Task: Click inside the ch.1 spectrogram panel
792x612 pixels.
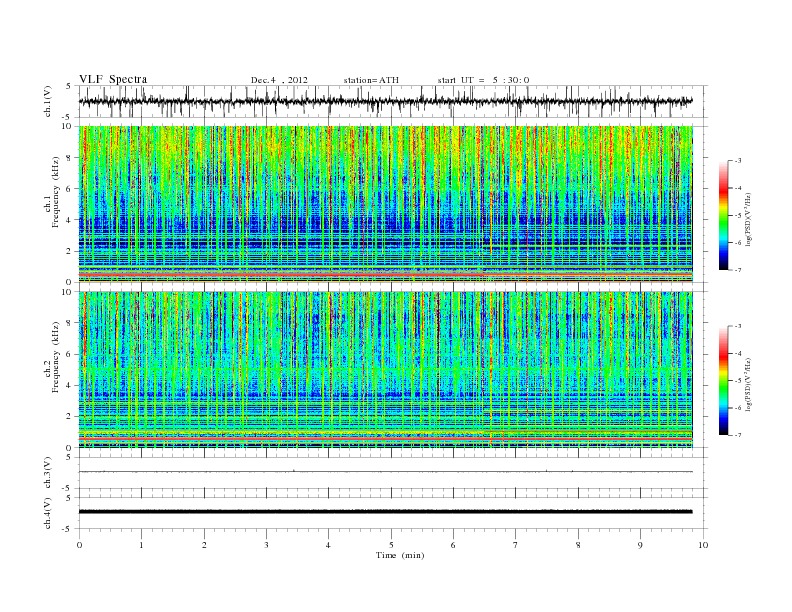Action: tap(385, 204)
